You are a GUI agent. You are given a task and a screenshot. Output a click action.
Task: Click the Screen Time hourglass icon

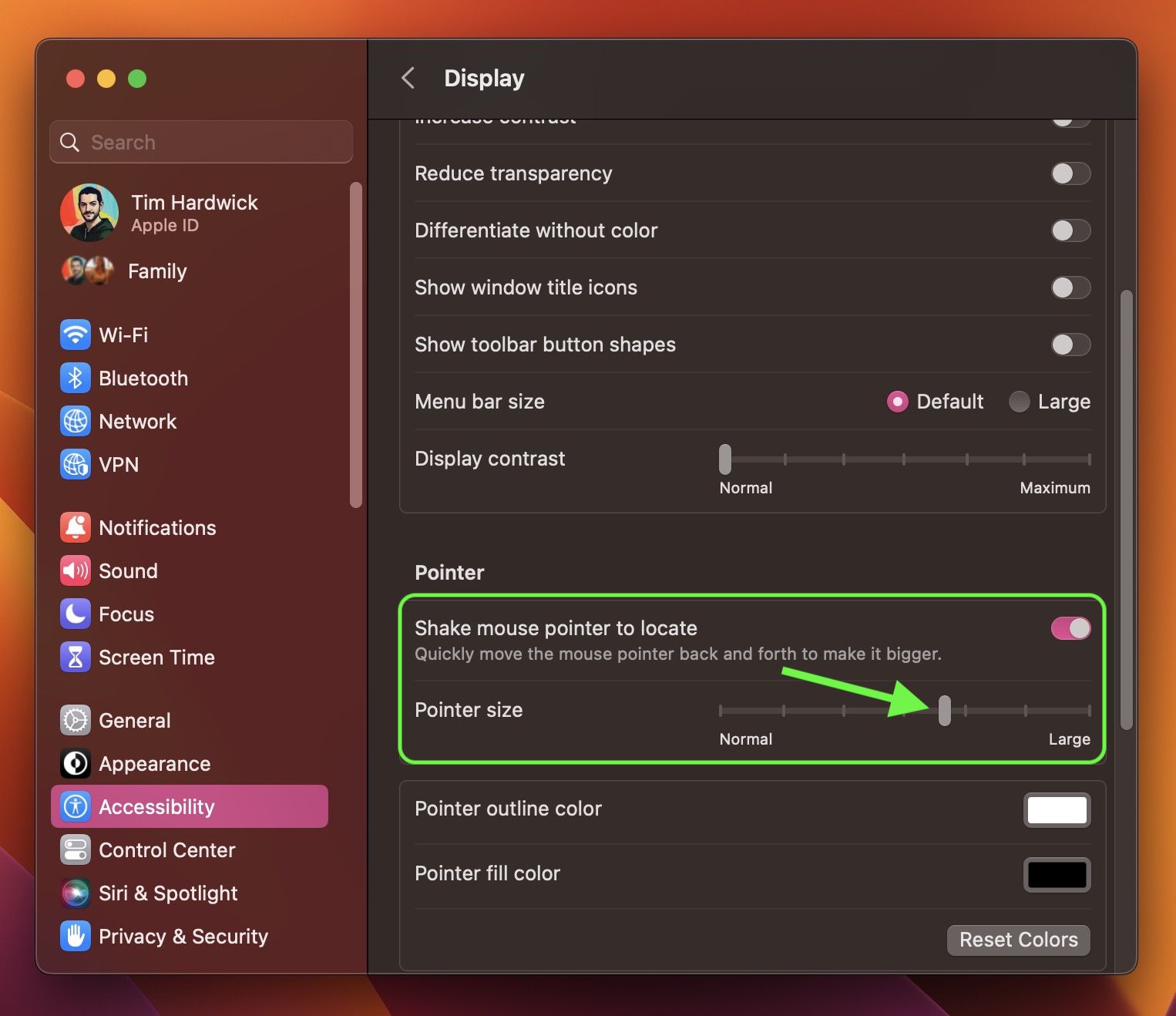click(76, 657)
